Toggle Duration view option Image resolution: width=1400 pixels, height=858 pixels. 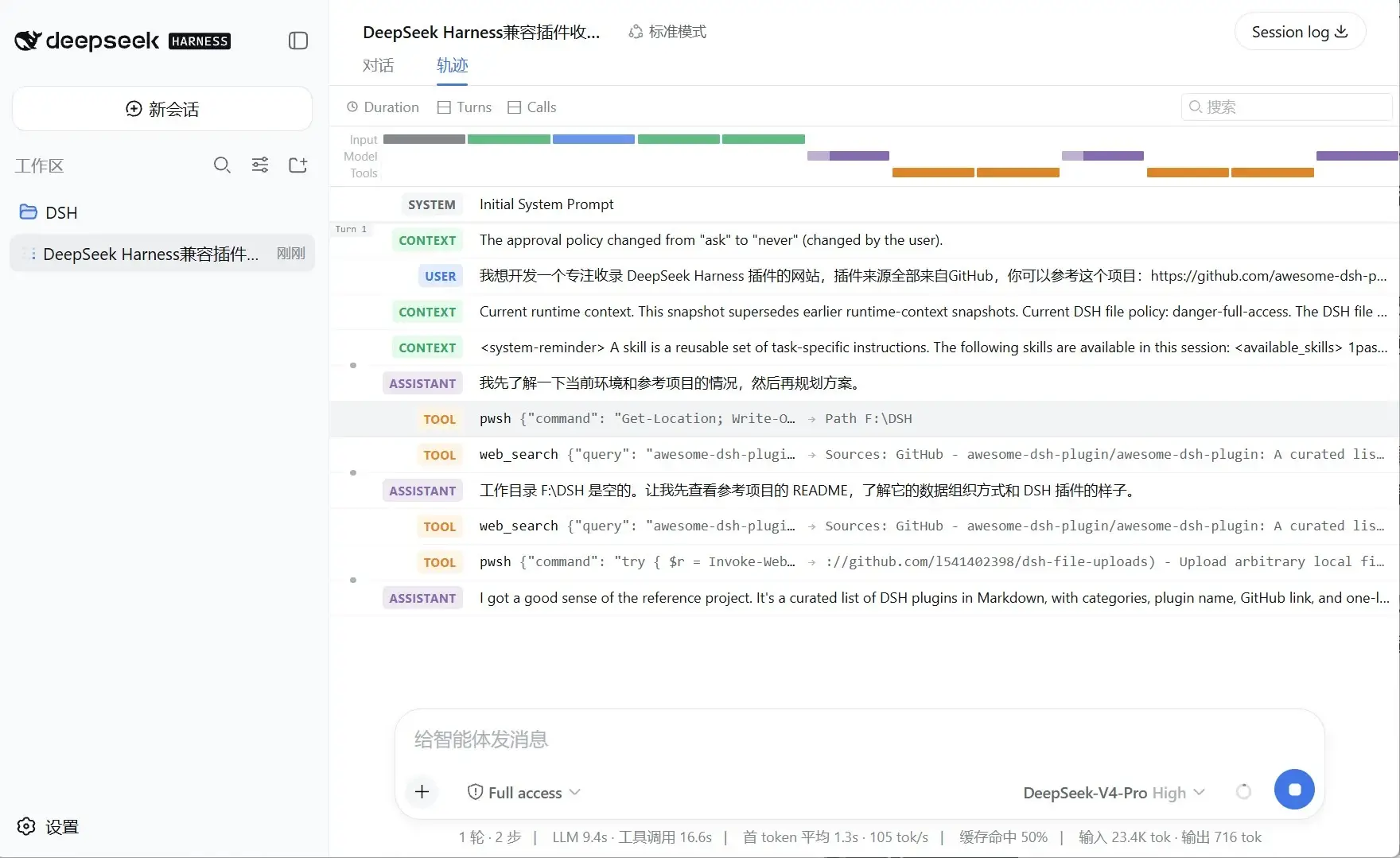[383, 107]
